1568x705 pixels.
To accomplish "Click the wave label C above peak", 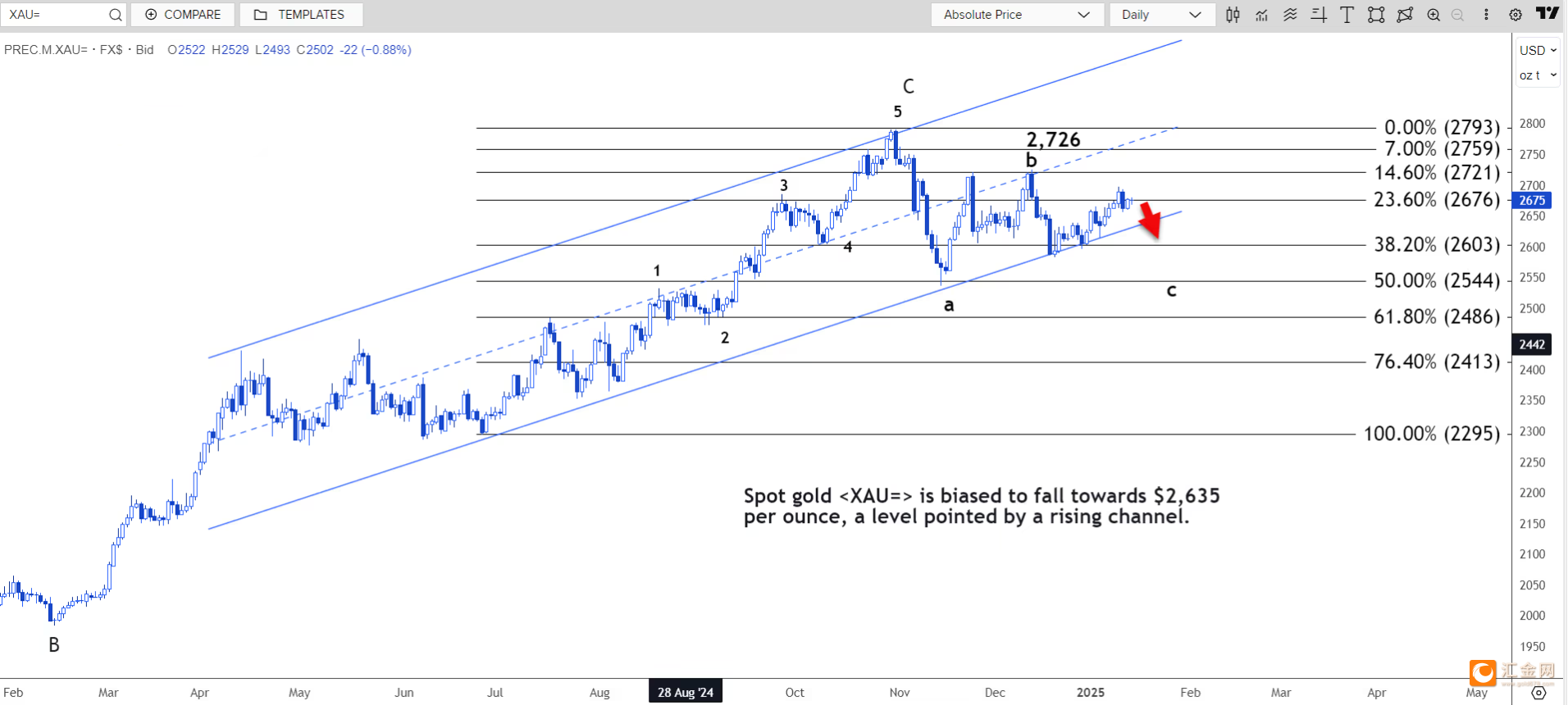I will (x=909, y=87).
